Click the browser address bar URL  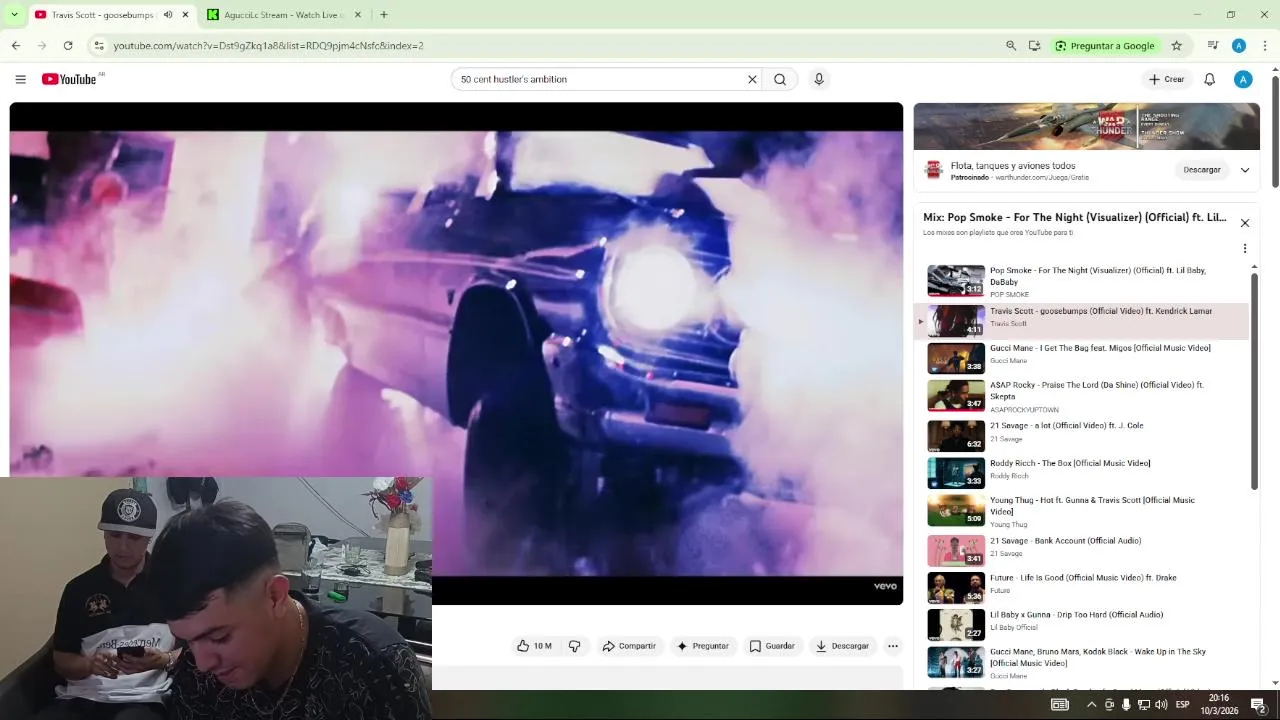tap(268, 46)
